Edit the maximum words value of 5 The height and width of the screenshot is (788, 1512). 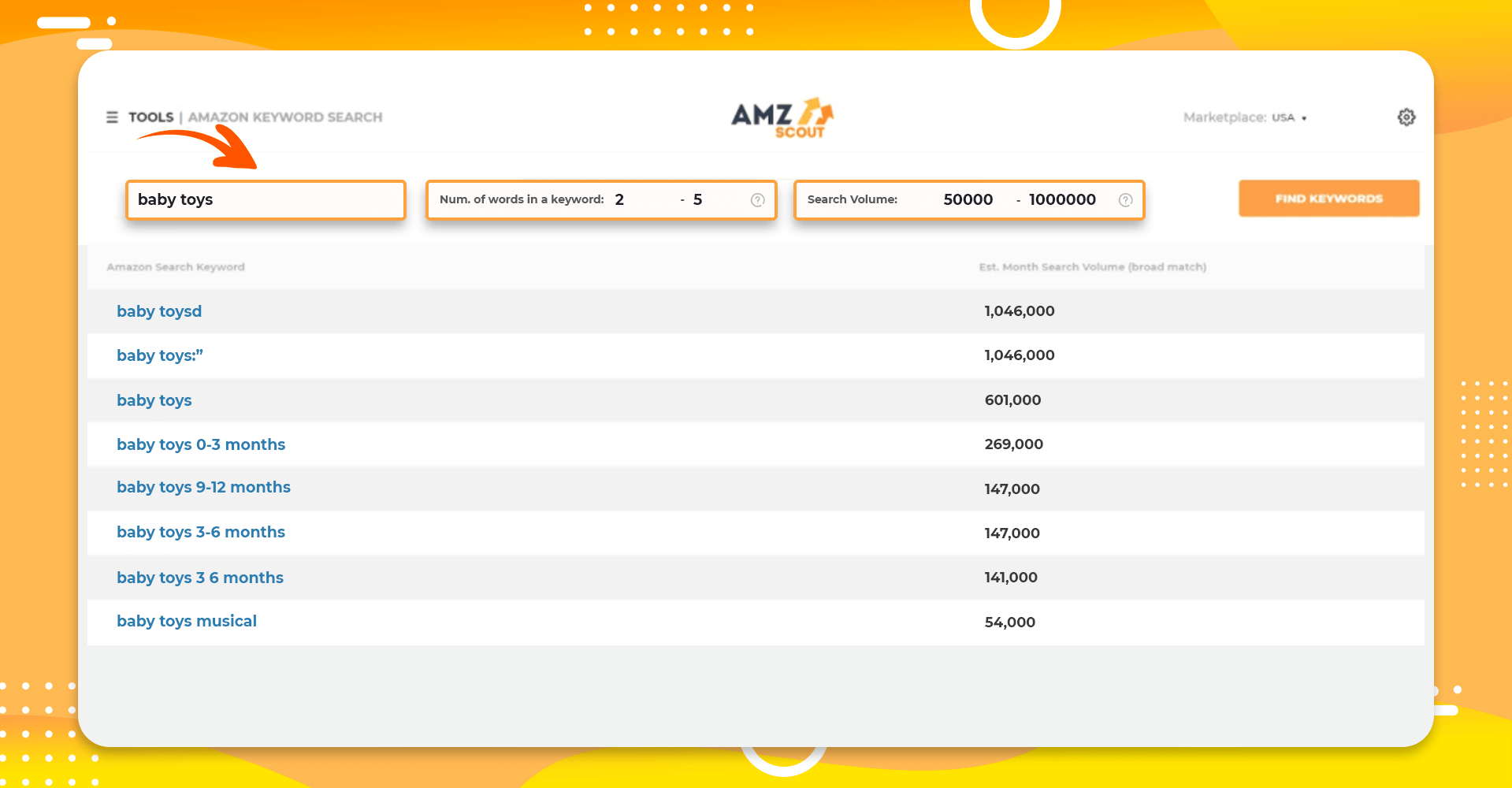(x=697, y=199)
